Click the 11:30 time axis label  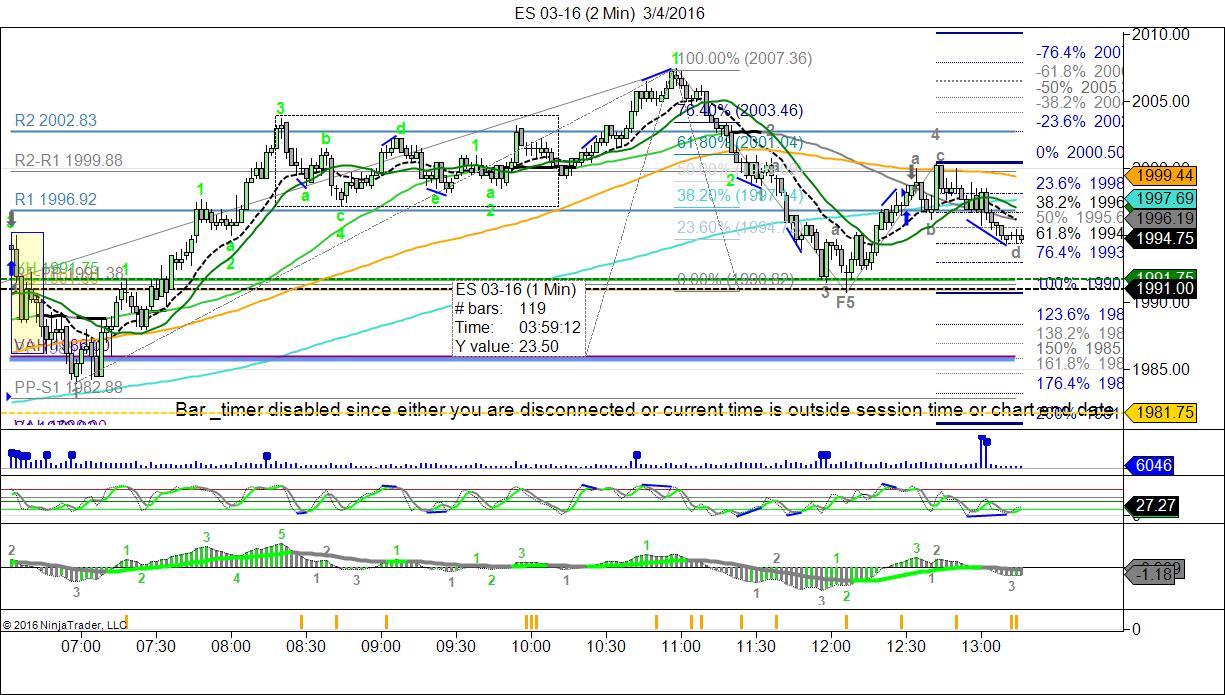756,645
